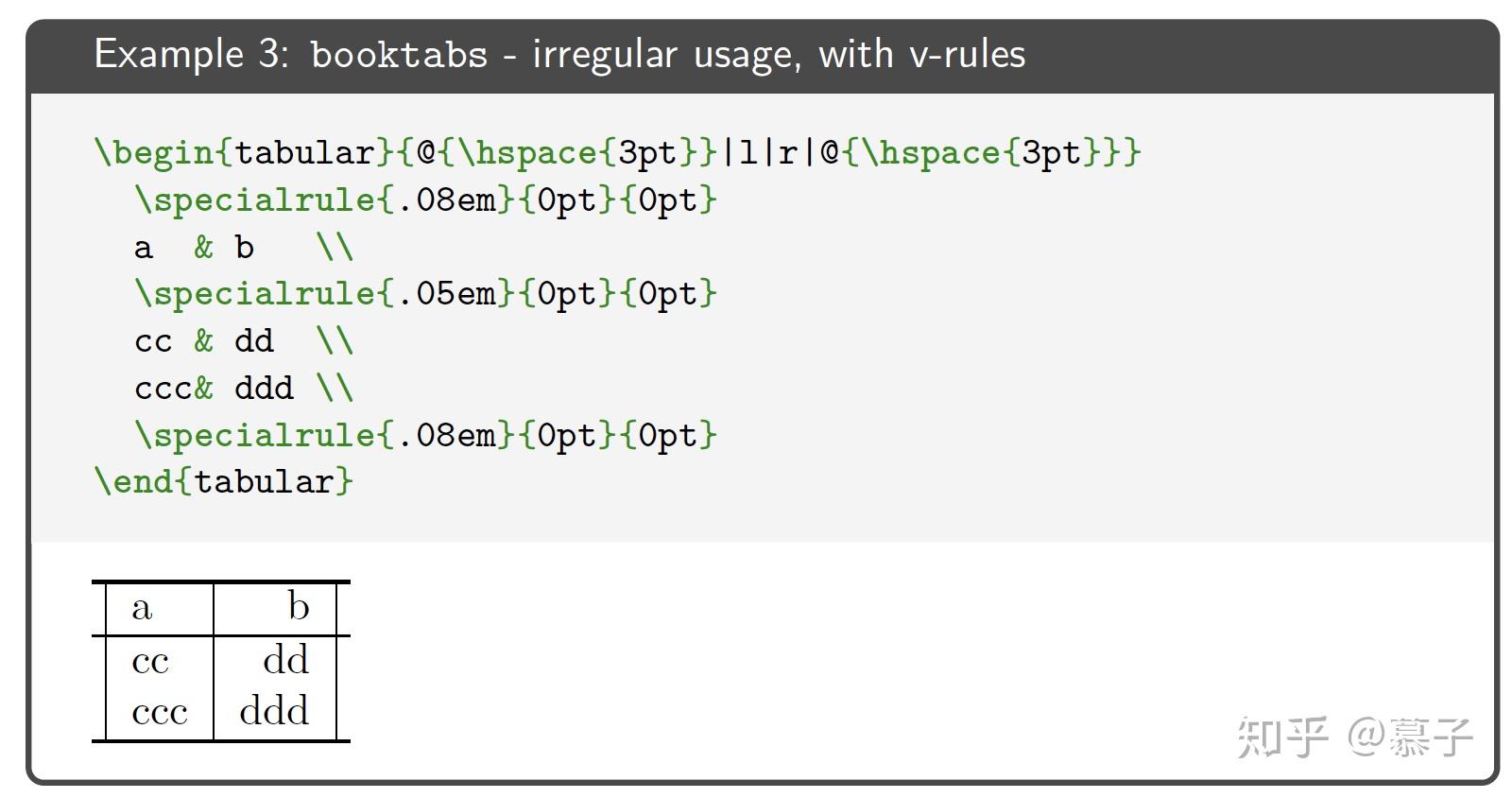Select the "a" cell in rendered table
This screenshot has height=798, width=1512.
142,608
